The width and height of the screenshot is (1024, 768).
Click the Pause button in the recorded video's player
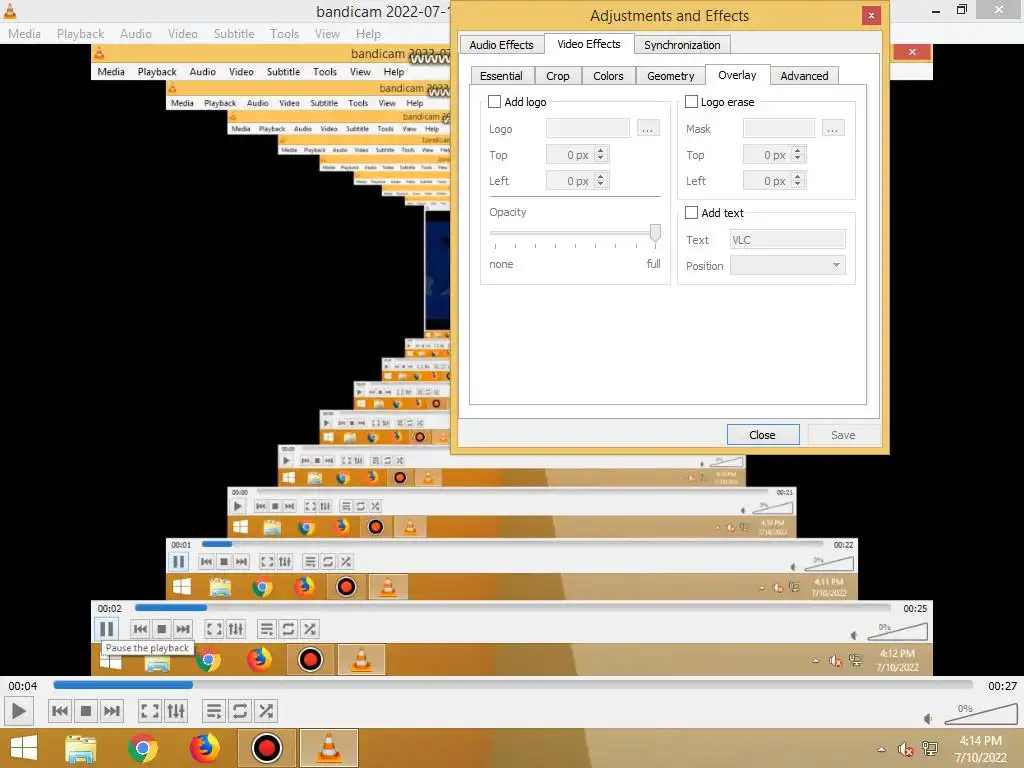(106, 629)
